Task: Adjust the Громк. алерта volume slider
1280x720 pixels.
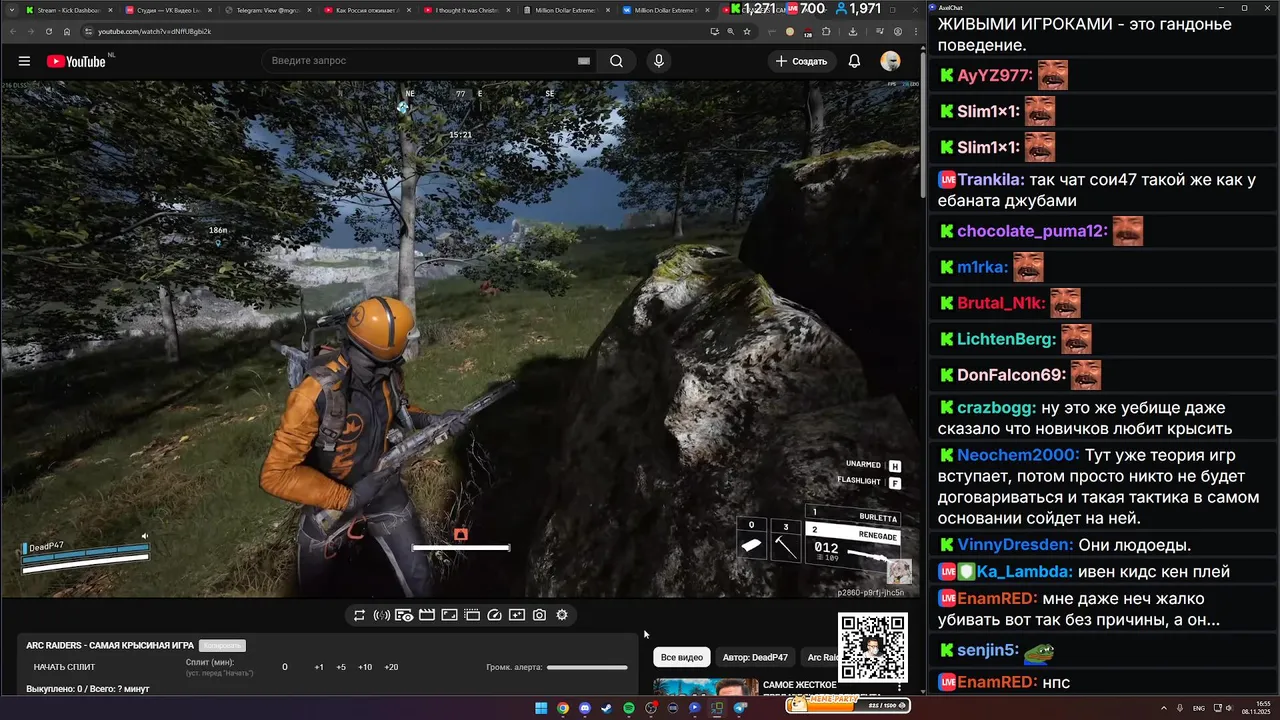Action: pos(587,667)
